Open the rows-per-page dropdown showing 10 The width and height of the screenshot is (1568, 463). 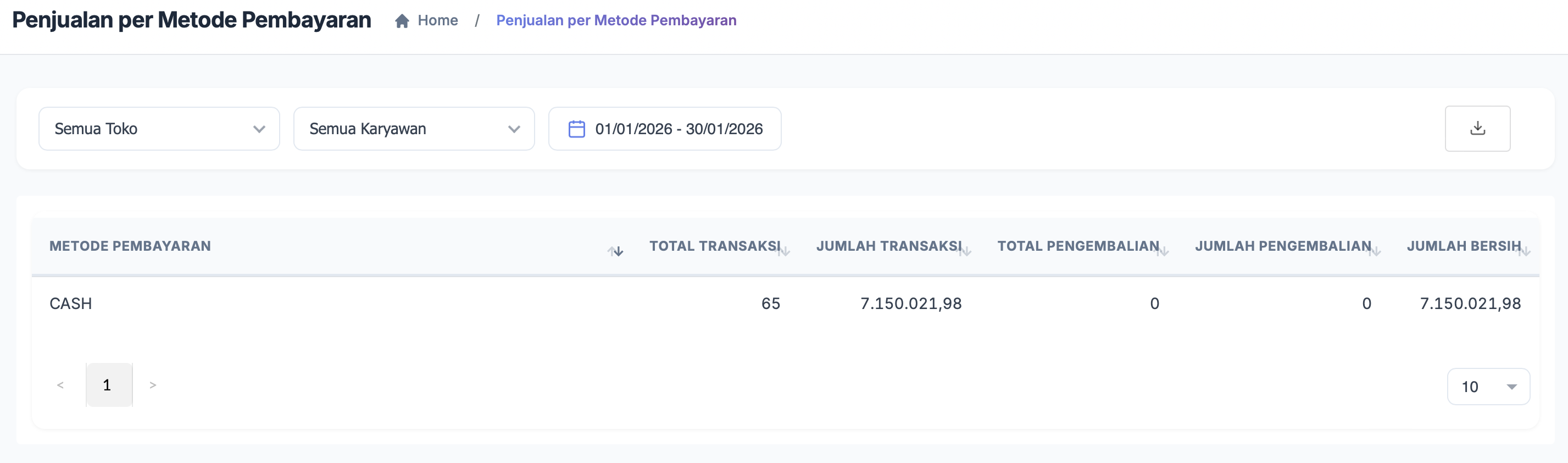tap(1488, 387)
